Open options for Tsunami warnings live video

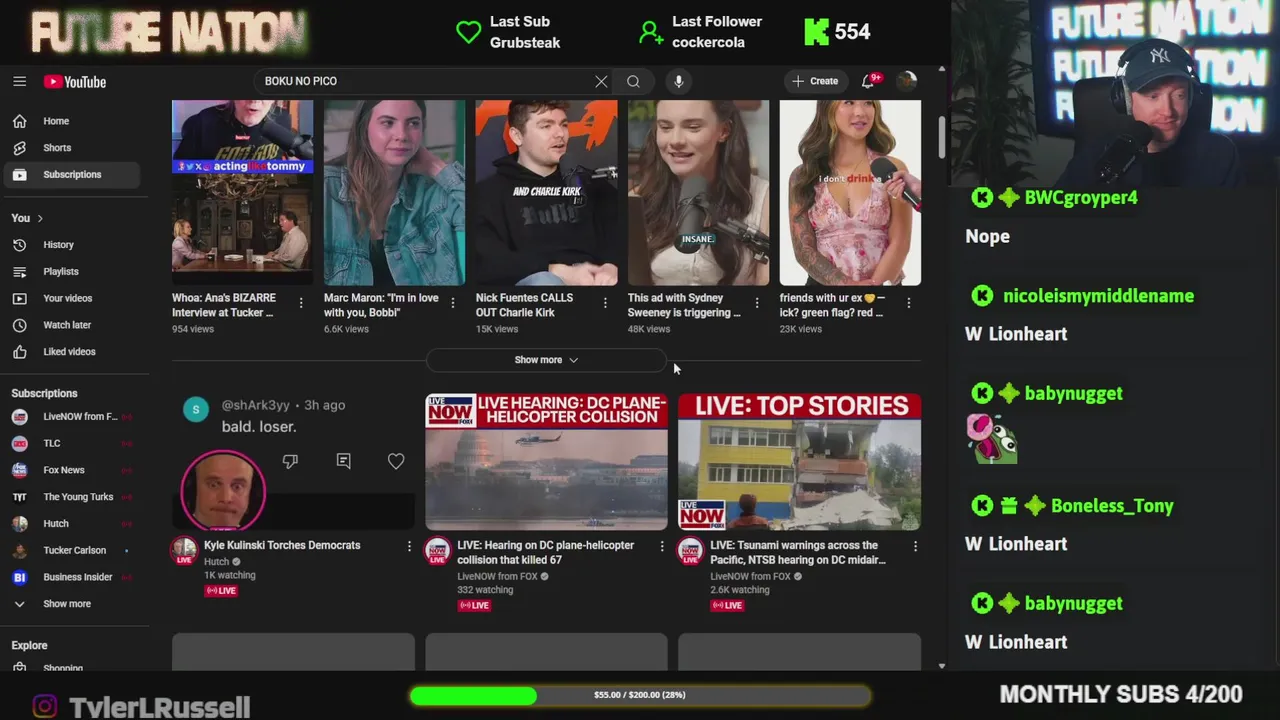coord(915,546)
